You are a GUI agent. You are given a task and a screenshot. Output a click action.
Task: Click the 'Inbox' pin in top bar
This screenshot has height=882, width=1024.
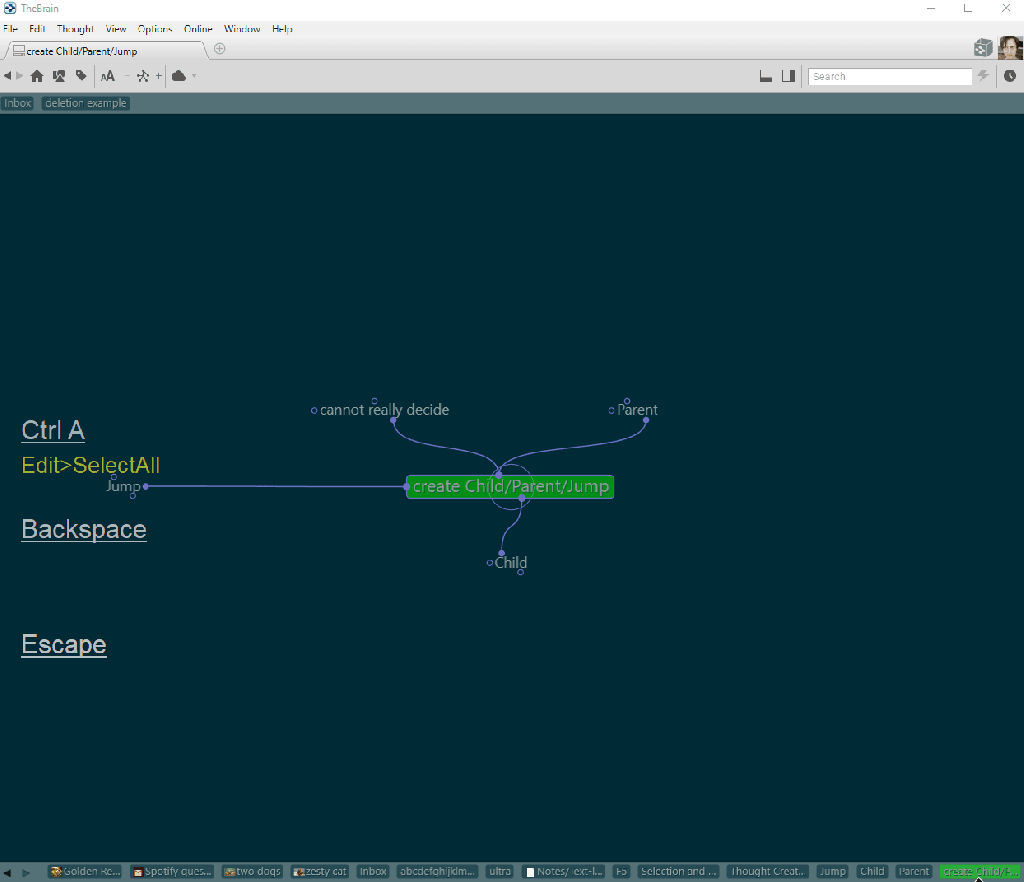point(18,103)
